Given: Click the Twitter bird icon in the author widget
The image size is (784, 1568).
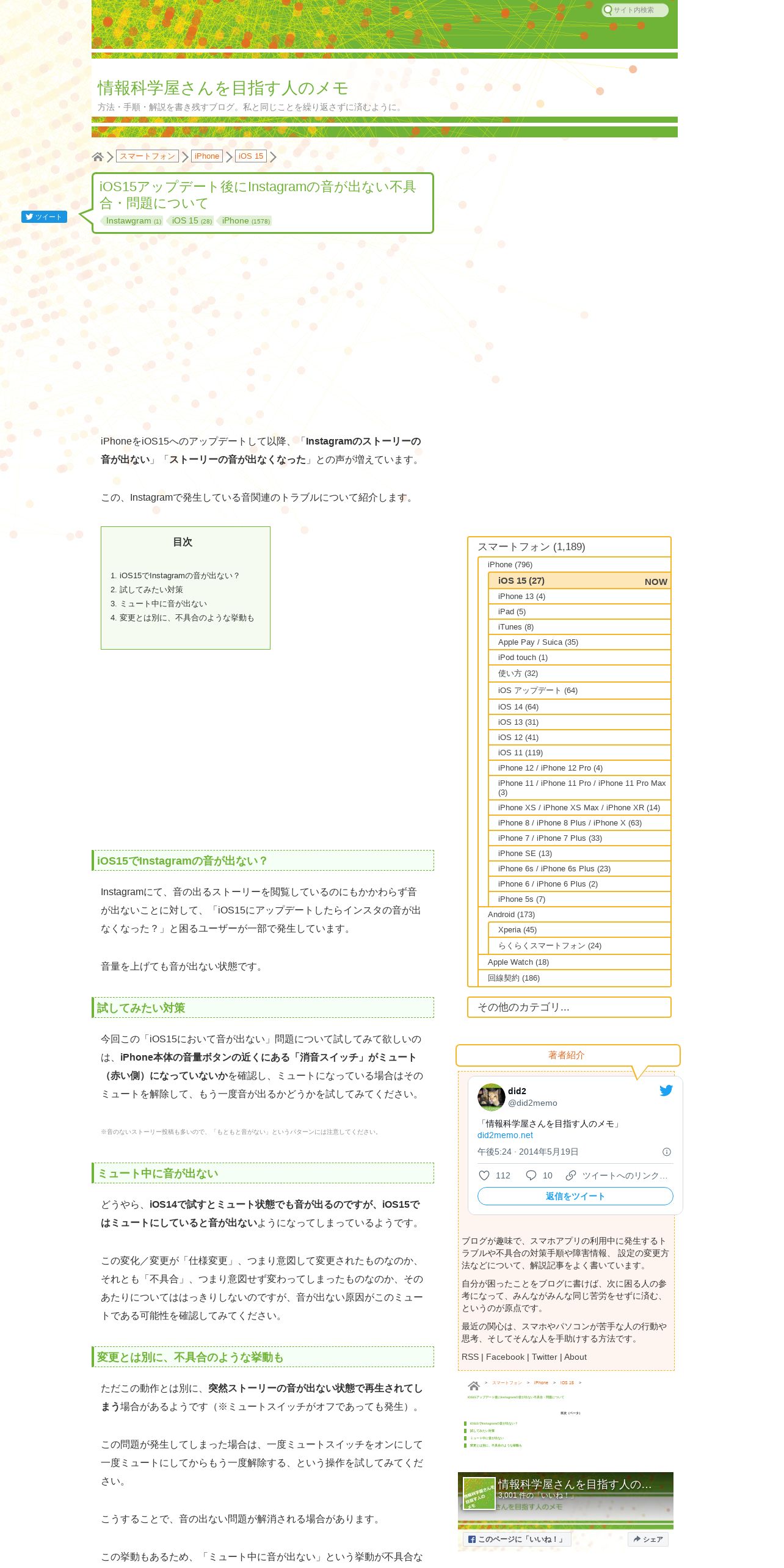Looking at the screenshot, I should click(666, 1090).
